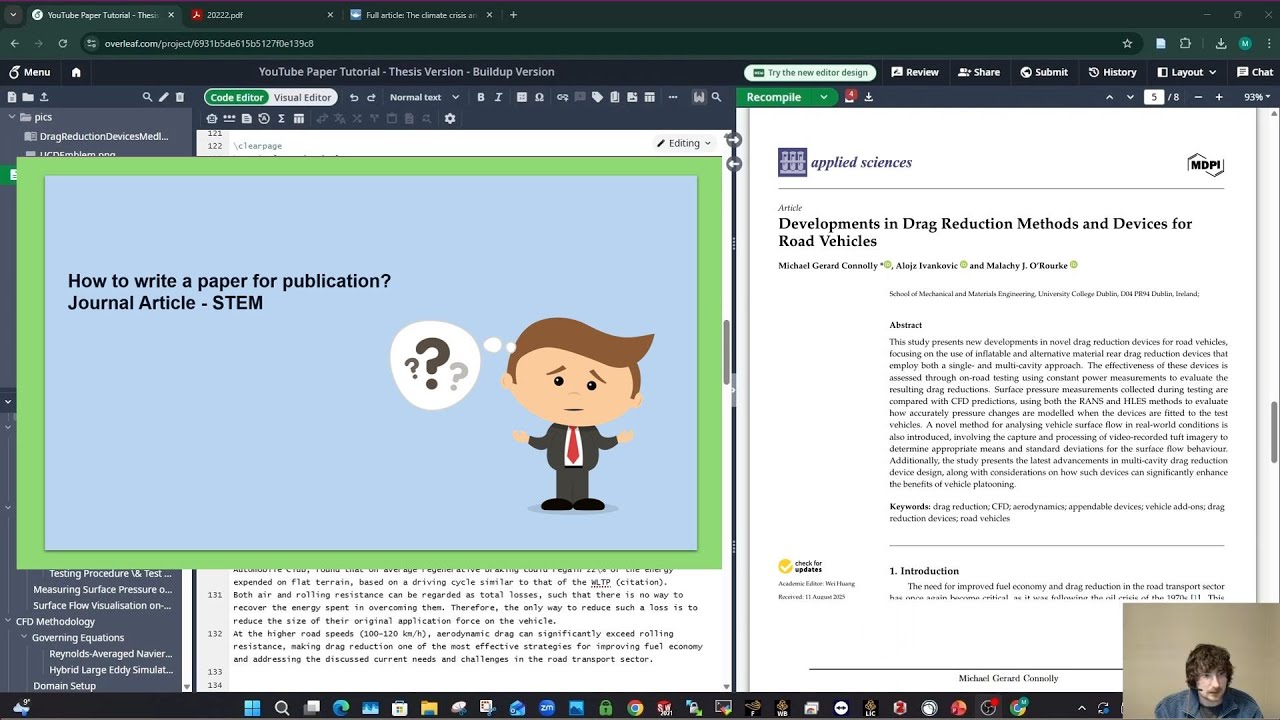The width and height of the screenshot is (1280, 720).
Task: Open the Layout dropdown
Action: [x=1187, y=72]
